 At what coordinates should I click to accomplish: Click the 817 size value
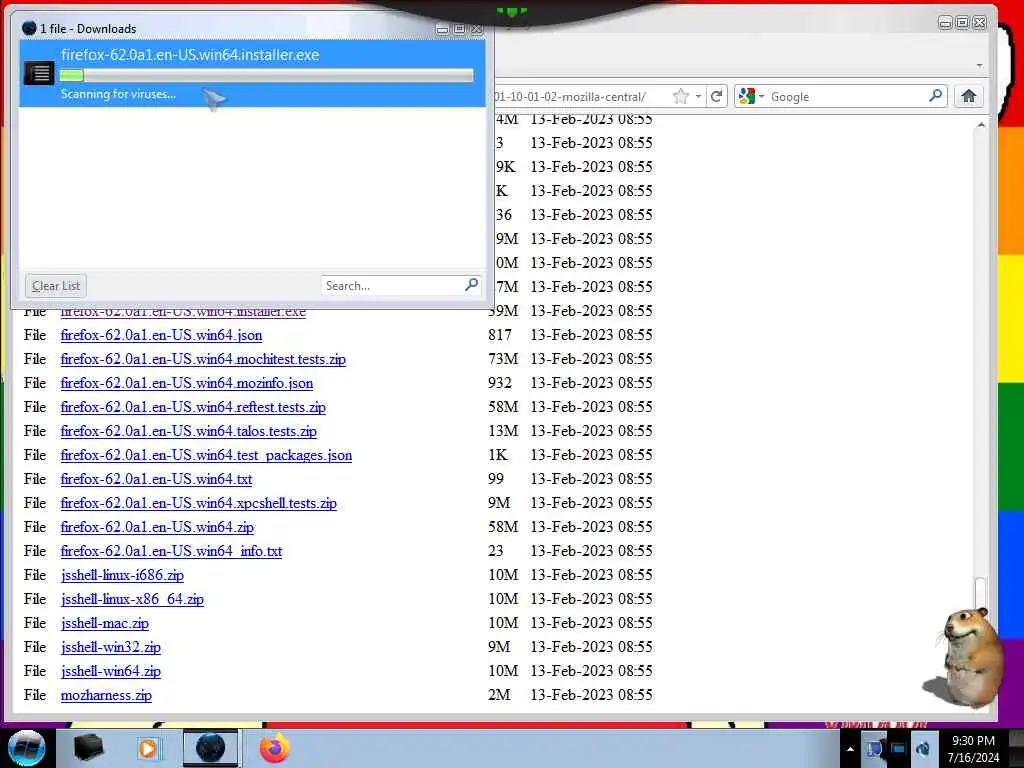(500, 335)
